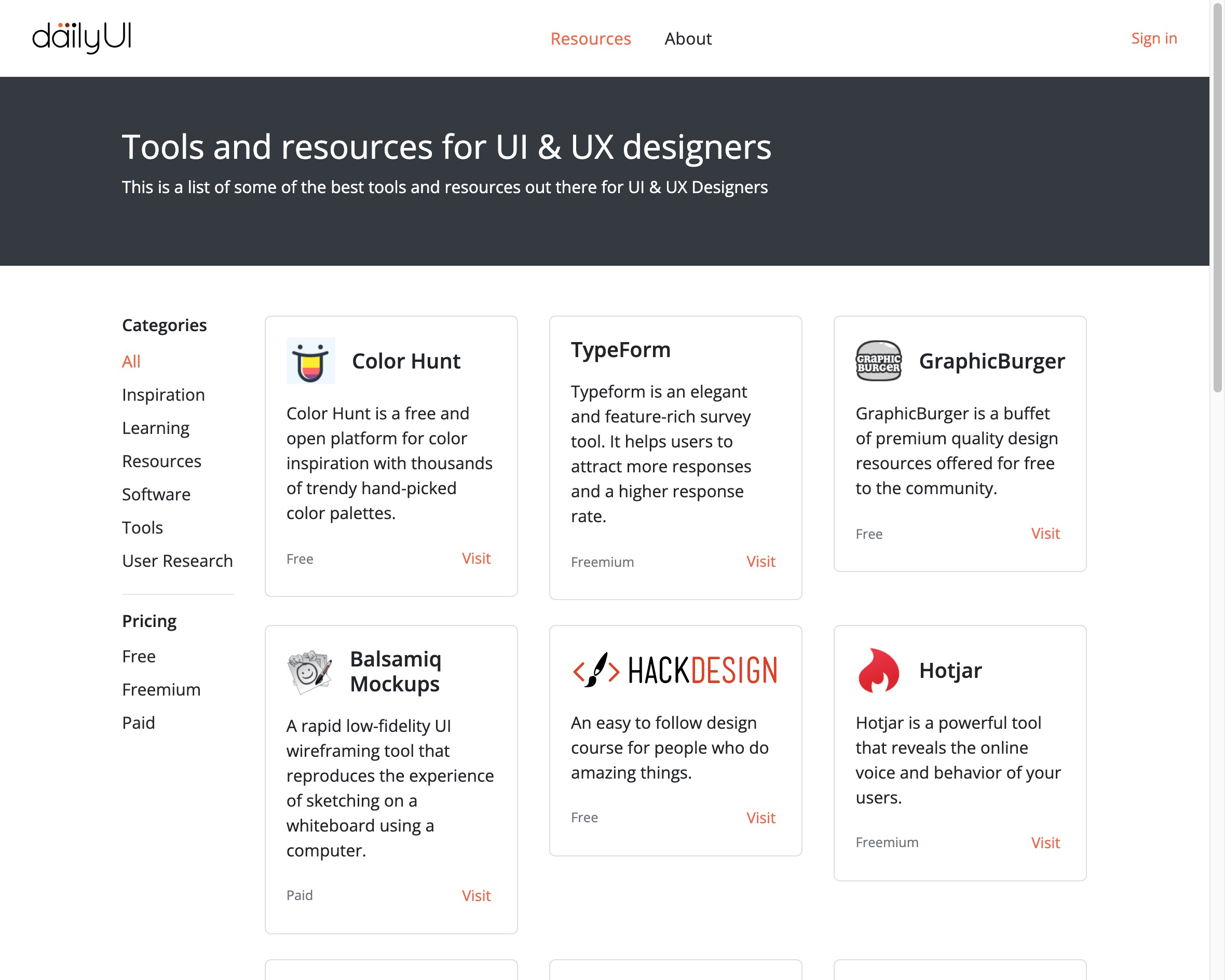Click the vertical page scrollbar thumb
Image resolution: width=1225 pixels, height=980 pixels.
click(x=1217, y=197)
